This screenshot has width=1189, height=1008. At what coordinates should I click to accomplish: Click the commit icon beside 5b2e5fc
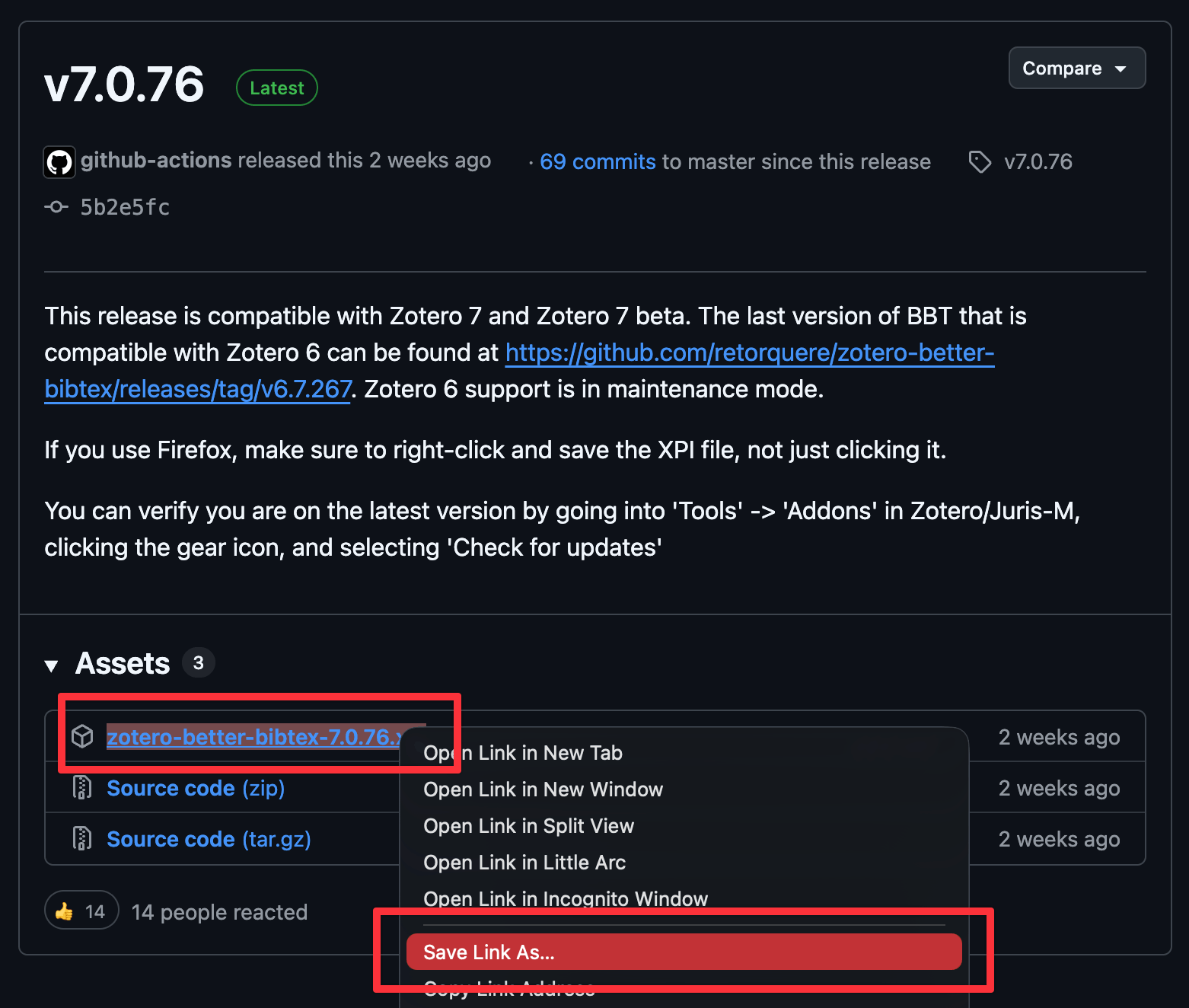[x=56, y=206]
